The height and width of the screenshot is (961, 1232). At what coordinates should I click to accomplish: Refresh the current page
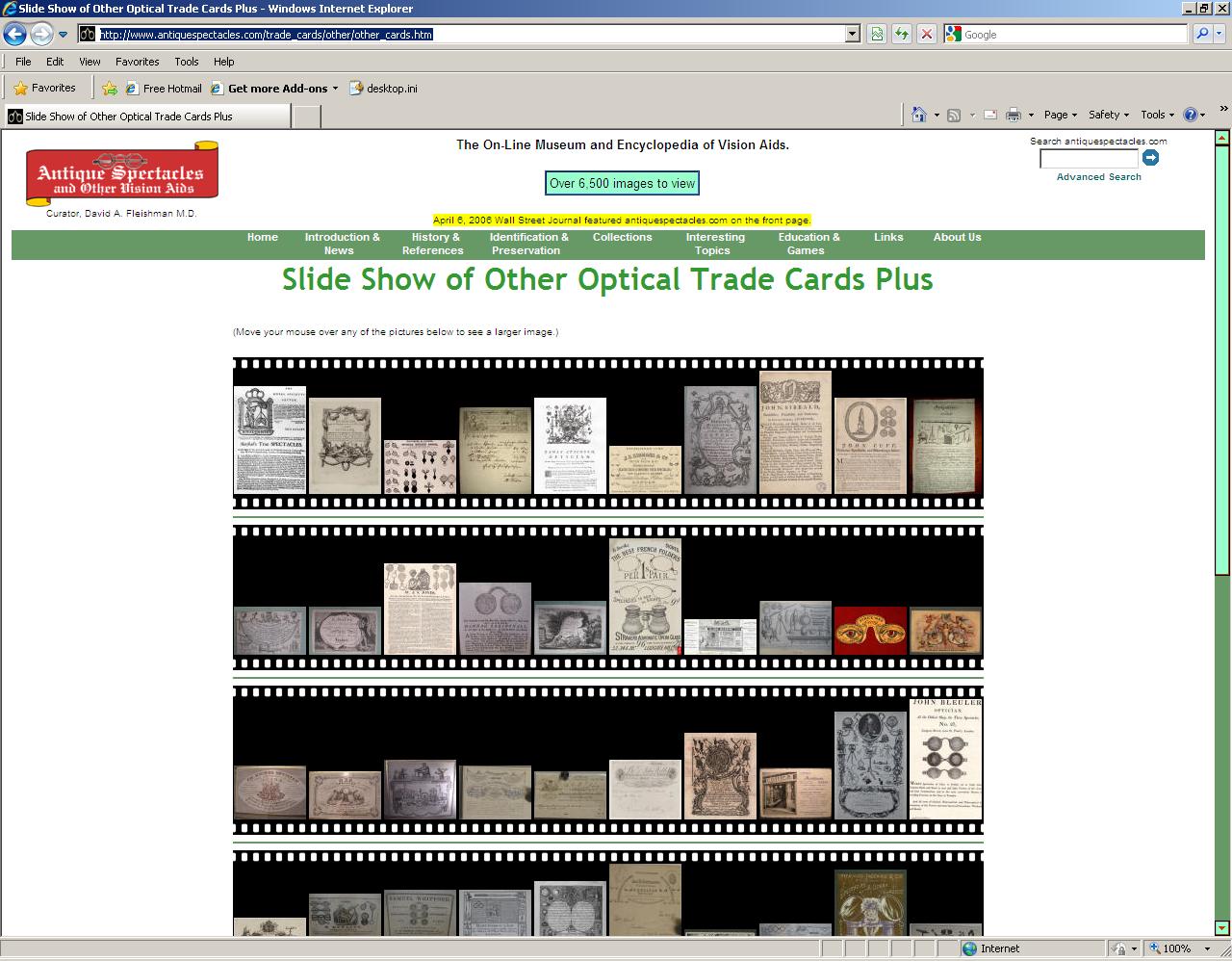(901, 34)
